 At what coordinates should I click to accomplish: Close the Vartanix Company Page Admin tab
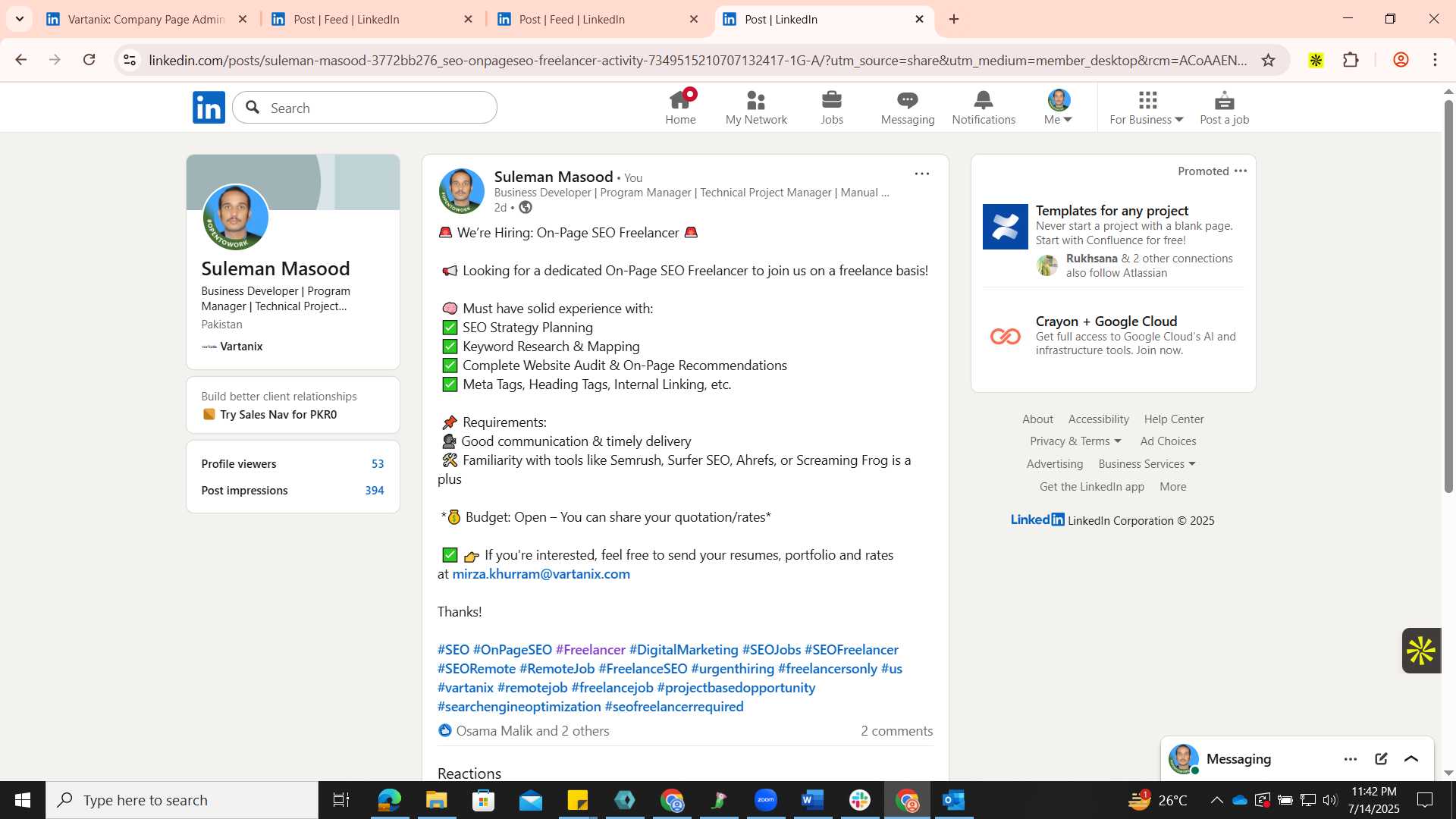point(243,19)
